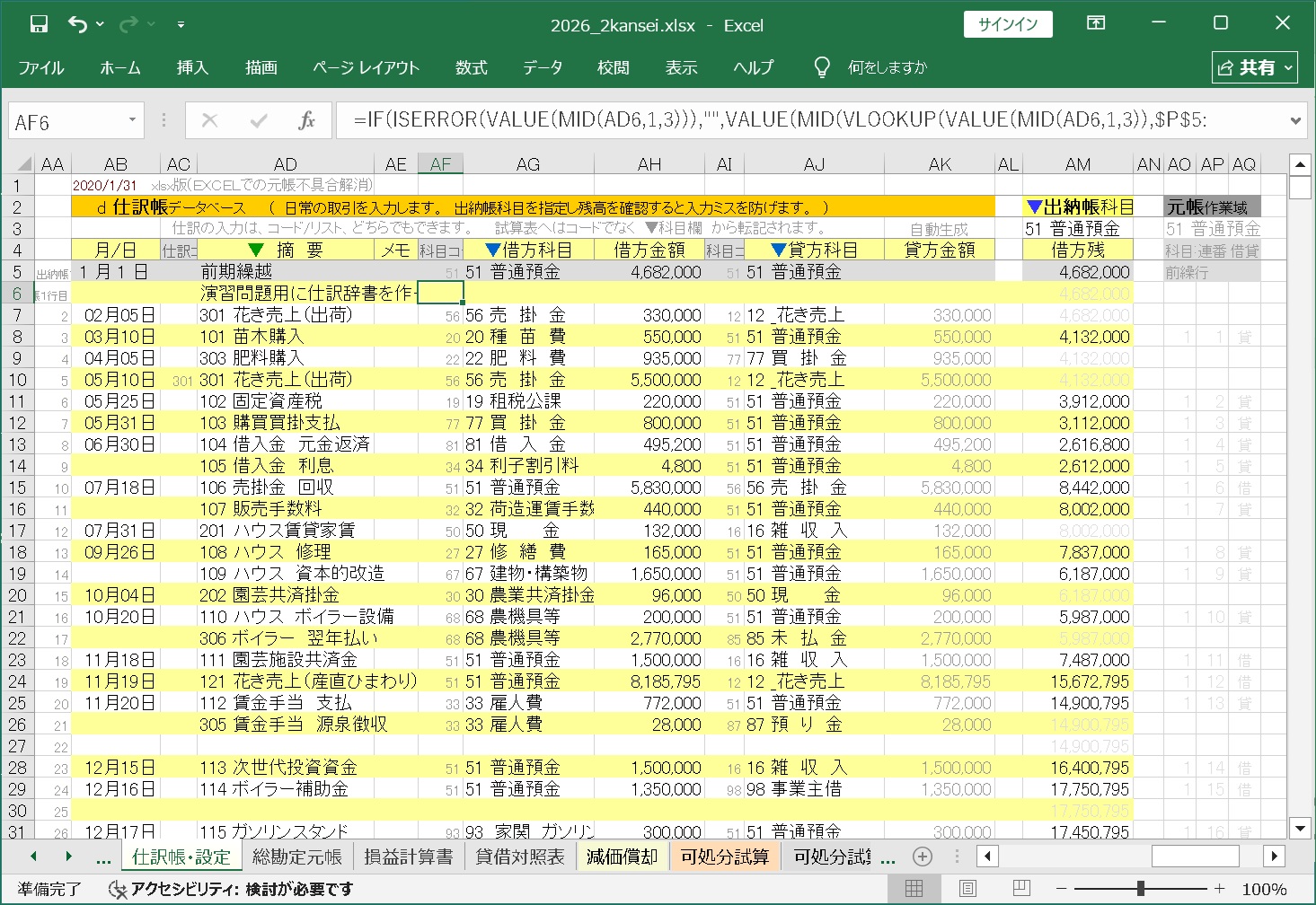Screen dimensions: 1316x905
Task: Click the Save icon in title bar
Action: click(x=39, y=24)
